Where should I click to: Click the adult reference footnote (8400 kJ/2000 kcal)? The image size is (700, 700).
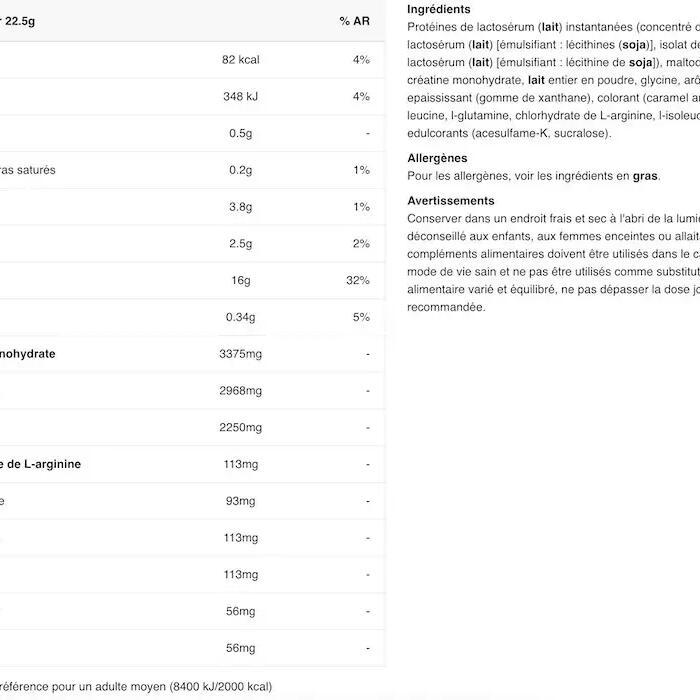click(x=136, y=688)
